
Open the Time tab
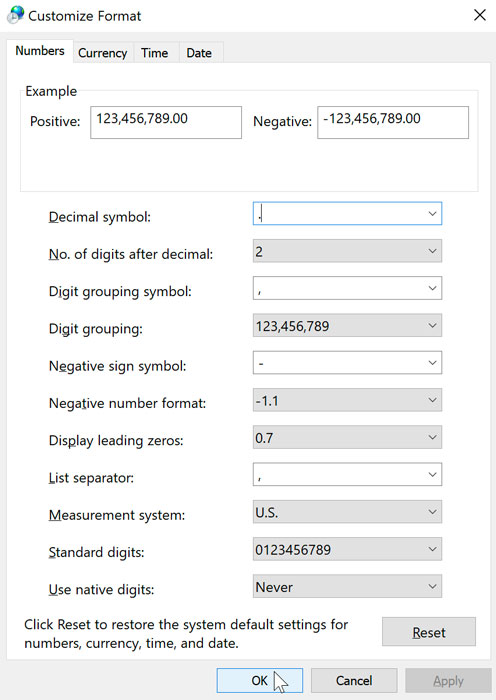coord(154,53)
